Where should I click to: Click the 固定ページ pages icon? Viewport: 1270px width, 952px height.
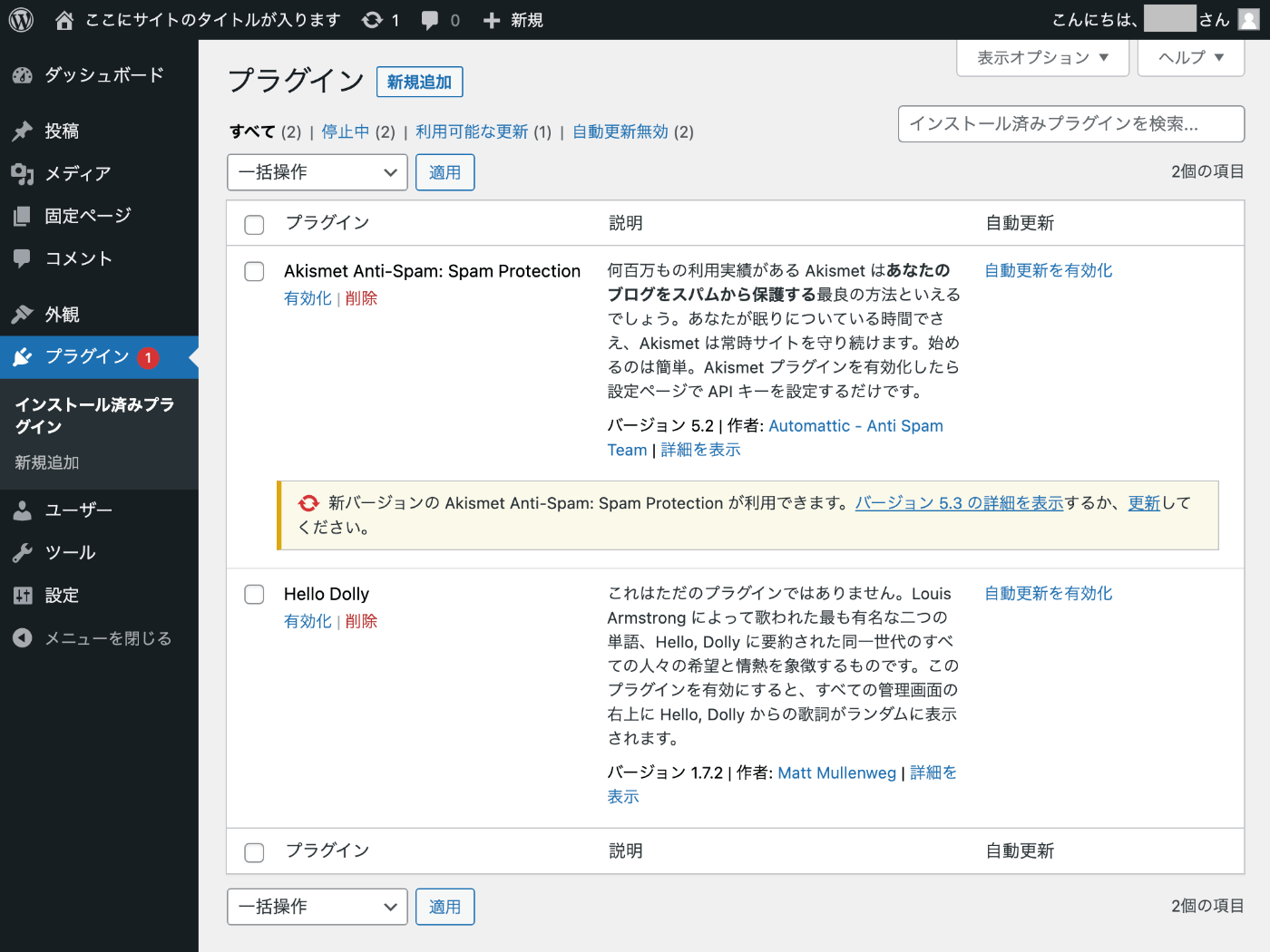click(x=23, y=216)
